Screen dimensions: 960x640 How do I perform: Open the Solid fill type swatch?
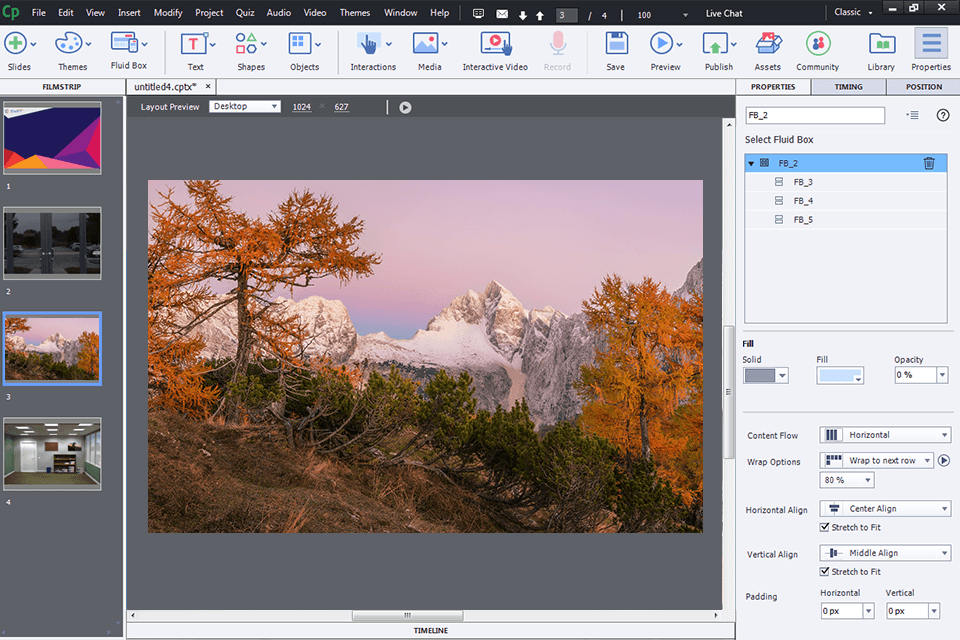(x=765, y=375)
